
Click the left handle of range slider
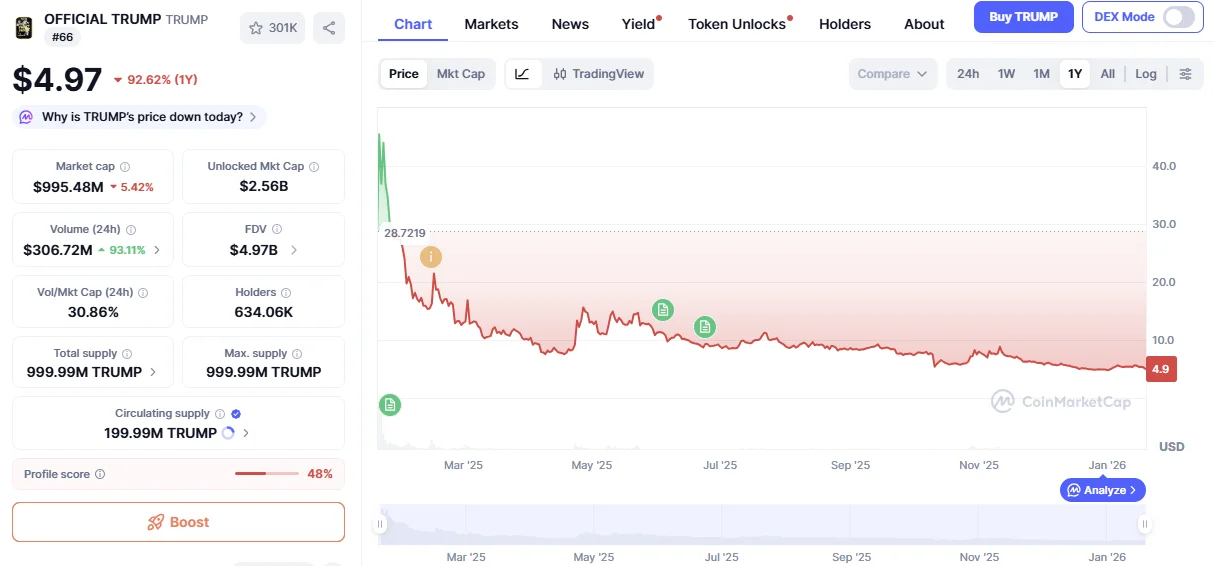(380, 524)
